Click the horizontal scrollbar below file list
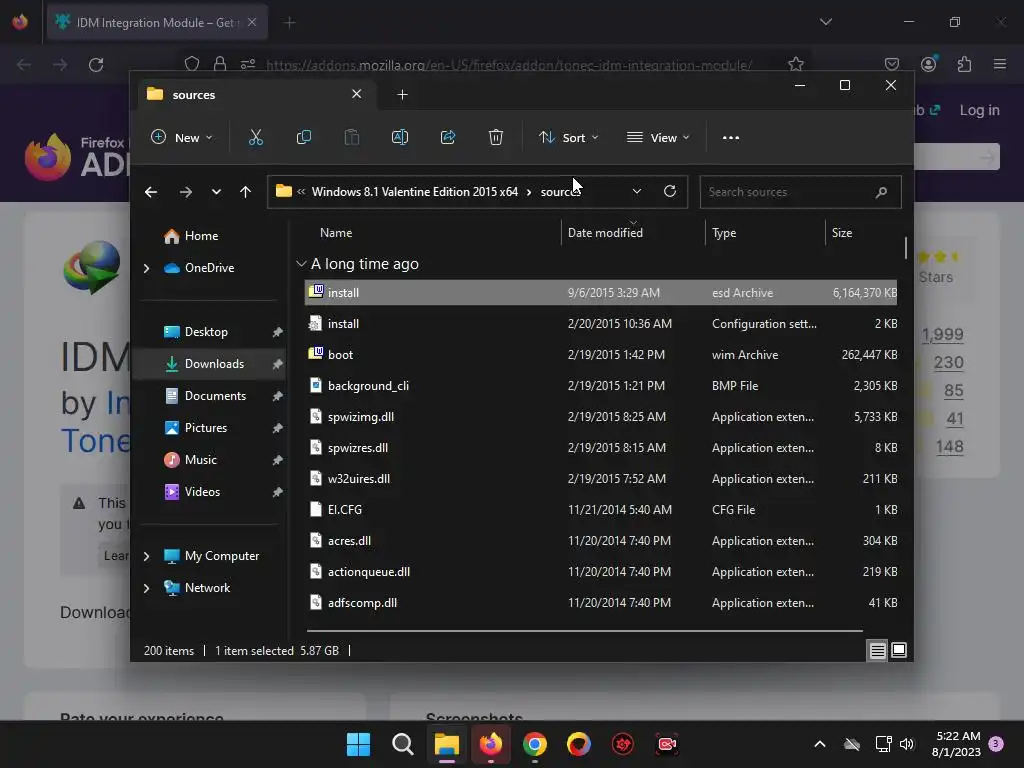 tap(584, 631)
